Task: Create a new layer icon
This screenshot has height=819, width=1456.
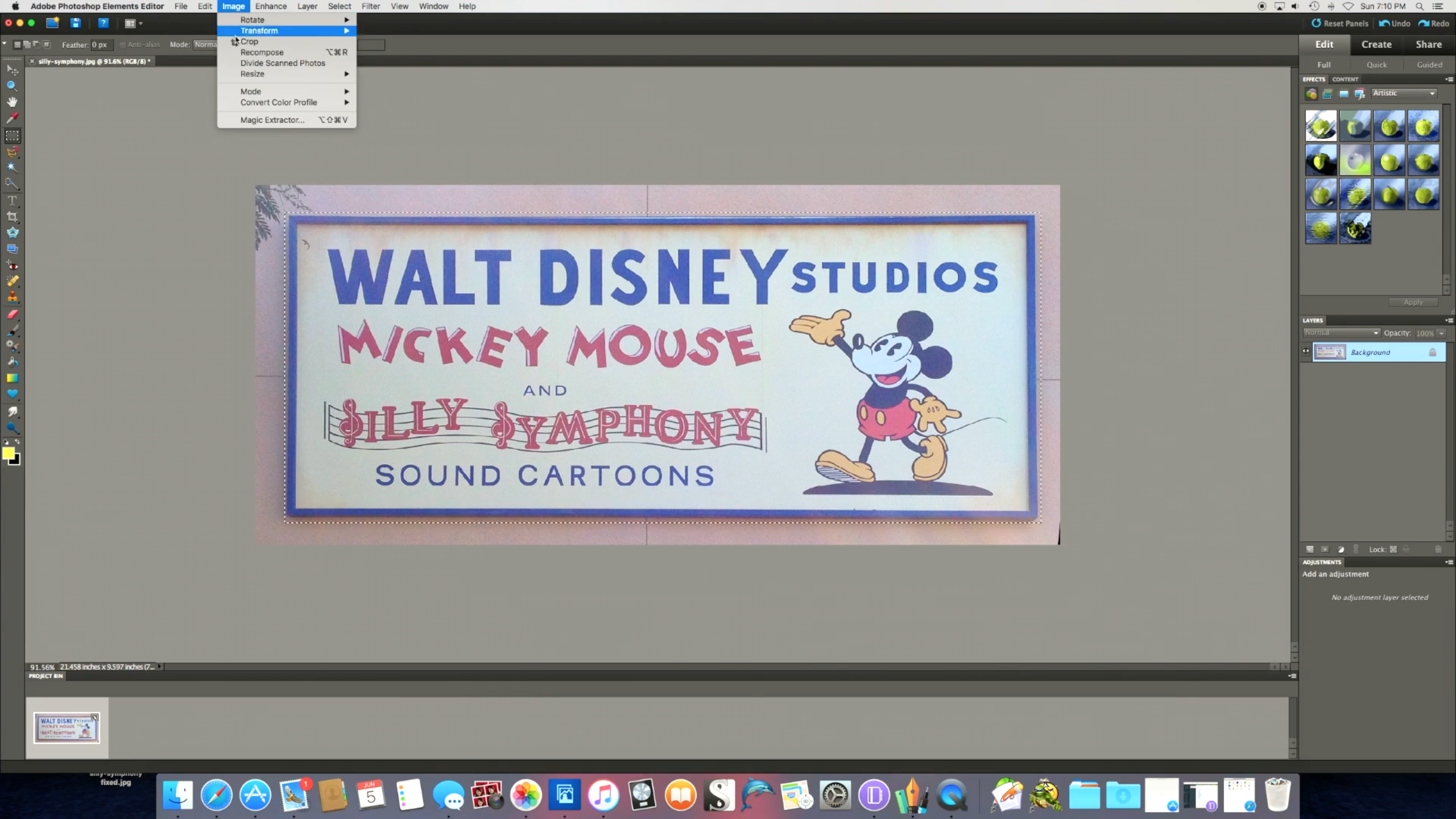Action: 1310,549
